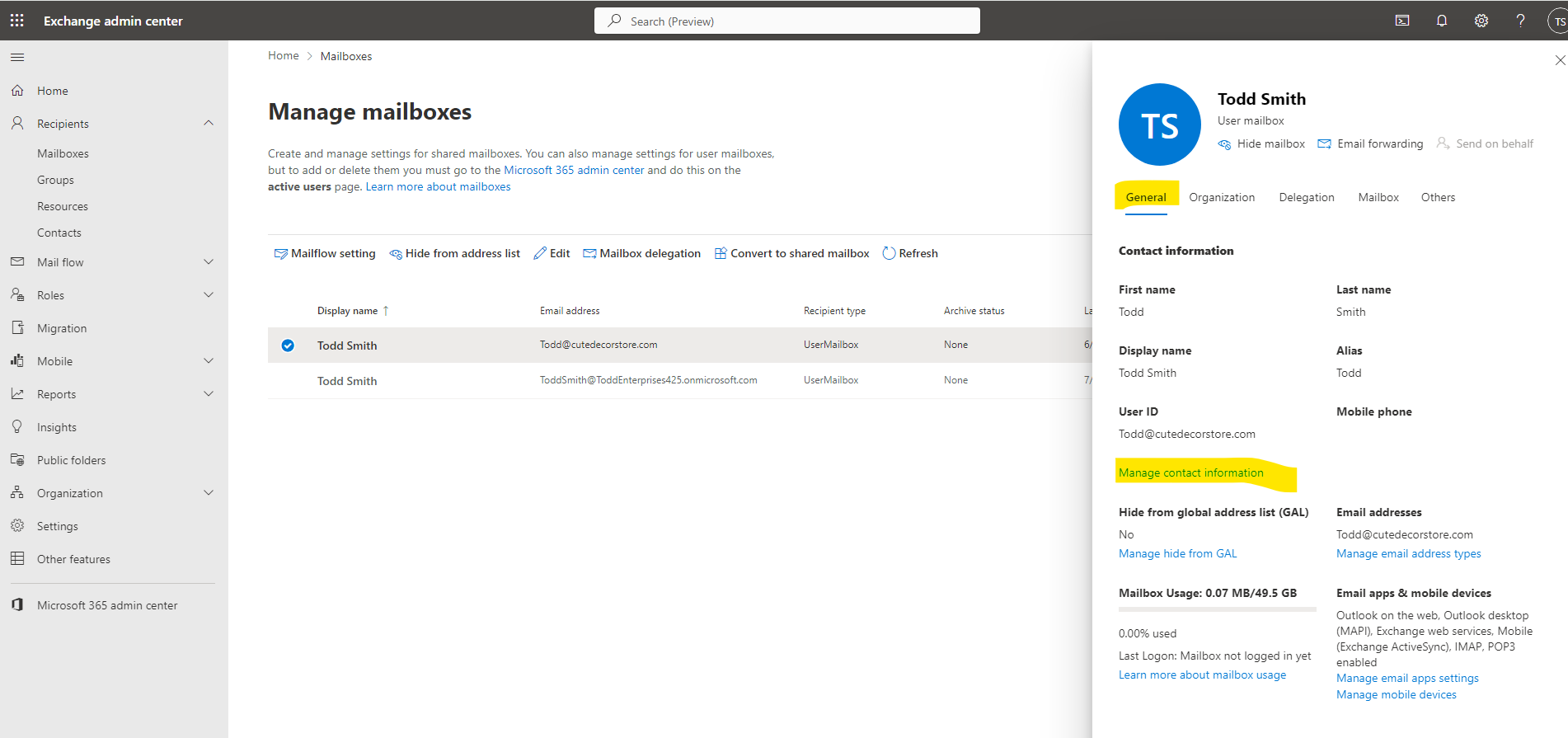Open Manage hide from GAL link
The image size is (1568, 738).
(1177, 553)
